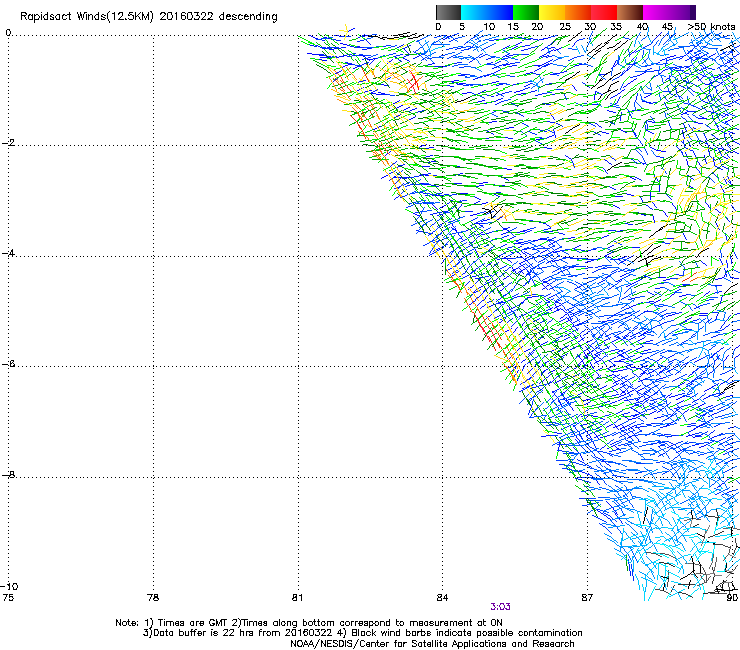Click the dark purple >50 knots swatch
This screenshot has width=740, height=650.
692,12
